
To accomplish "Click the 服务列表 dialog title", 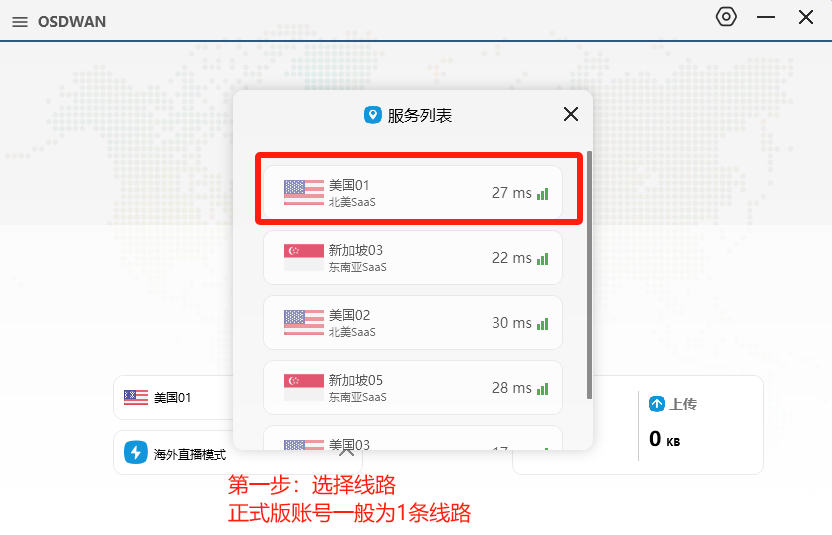I will pyautogui.click(x=420, y=115).
